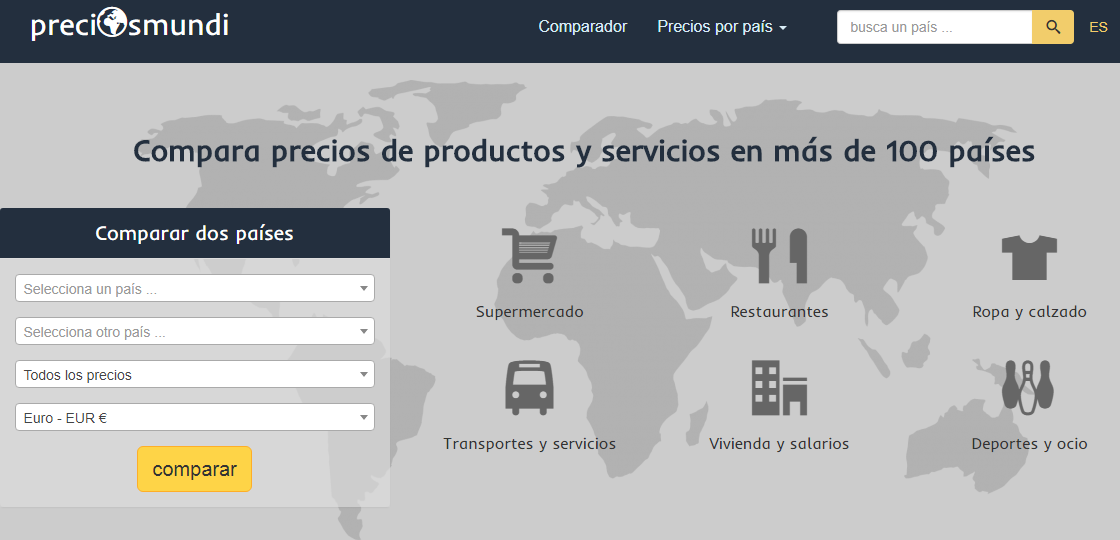Open the Comparador menu item
The width and height of the screenshot is (1120, 540).
[582, 27]
